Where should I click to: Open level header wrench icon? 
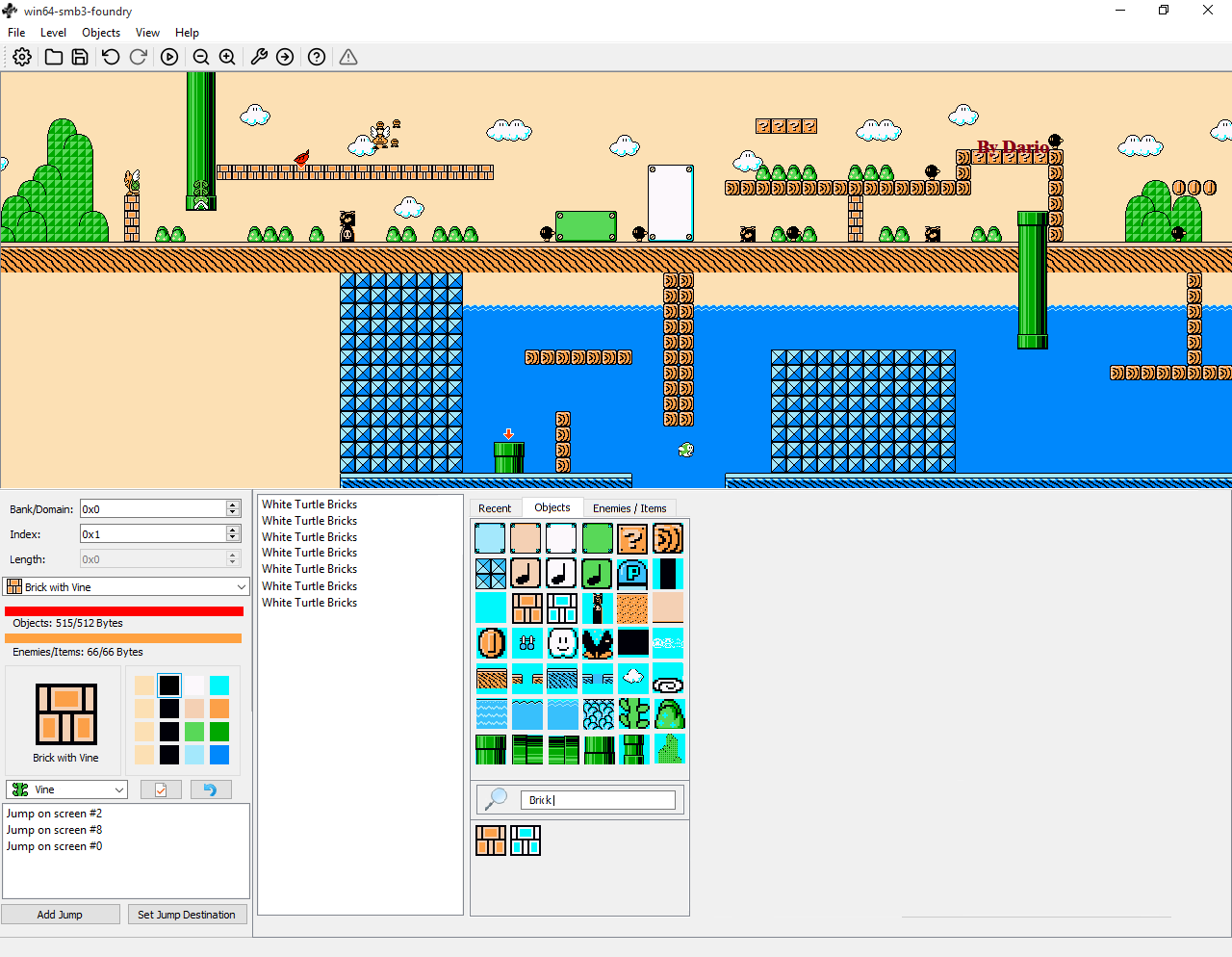[259, 57]
